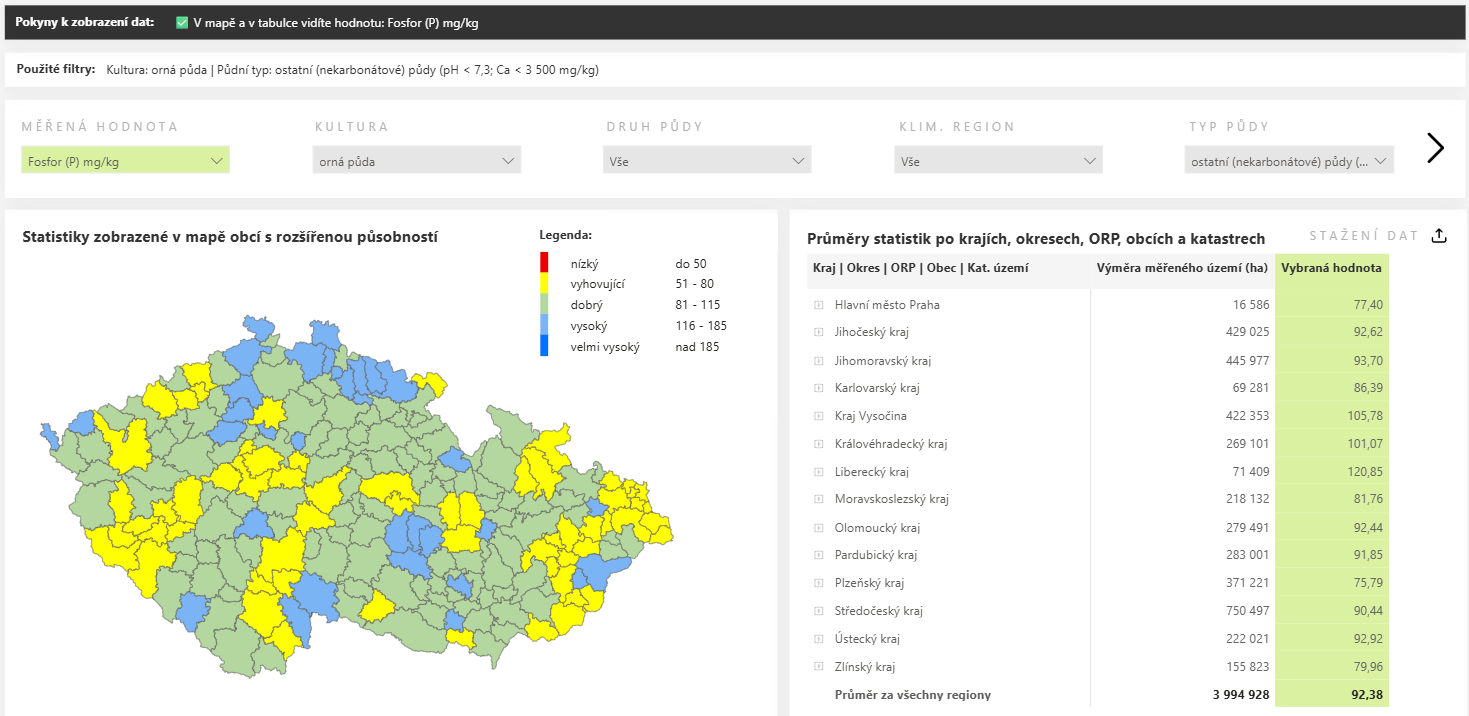1469x716 pixels.
Task: Toggle the green Fosfor value checkbox
Action: pyautogui.click(x=182, y=22)
